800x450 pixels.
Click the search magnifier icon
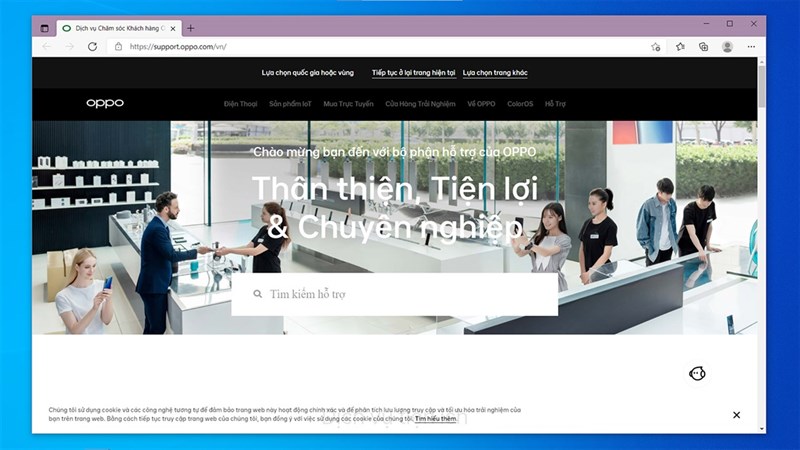pos(258,294)
